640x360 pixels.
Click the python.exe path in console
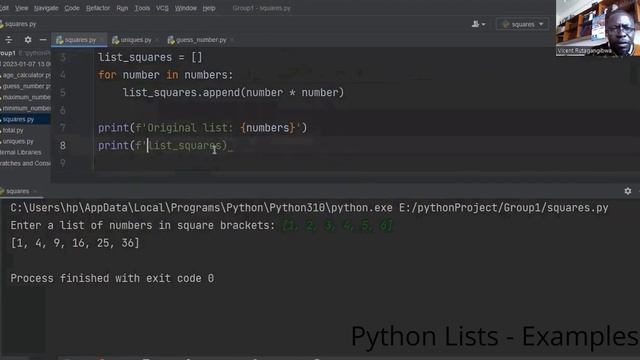point(201,208)
